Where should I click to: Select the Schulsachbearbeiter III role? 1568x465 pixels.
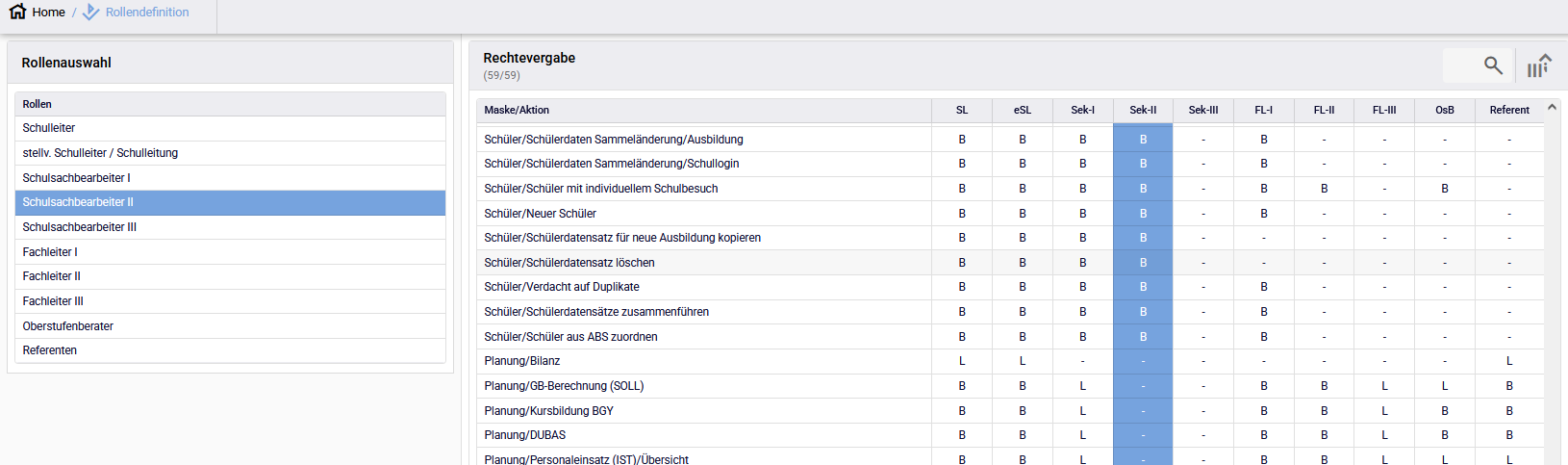[x=80, y=227]
